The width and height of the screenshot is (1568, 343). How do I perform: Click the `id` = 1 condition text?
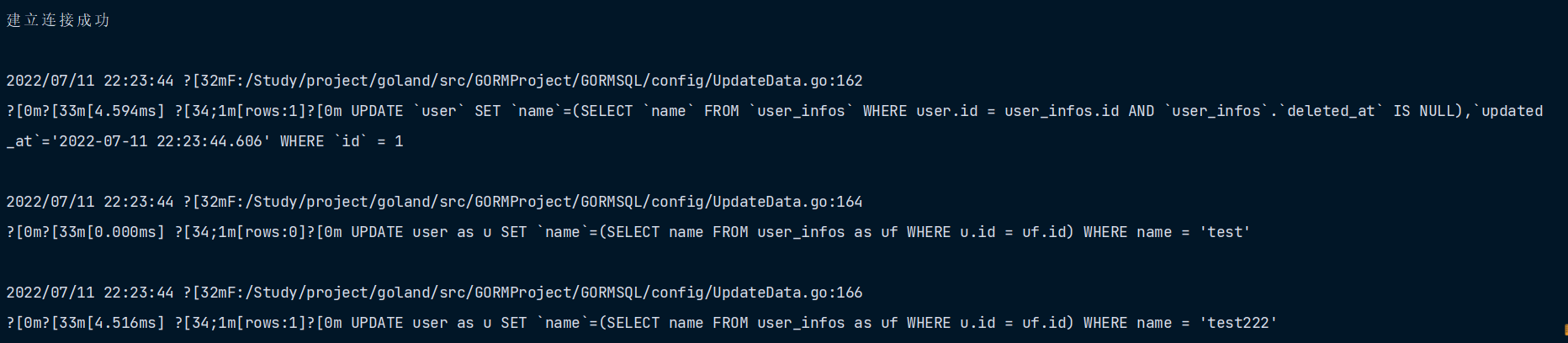[370, 141]
